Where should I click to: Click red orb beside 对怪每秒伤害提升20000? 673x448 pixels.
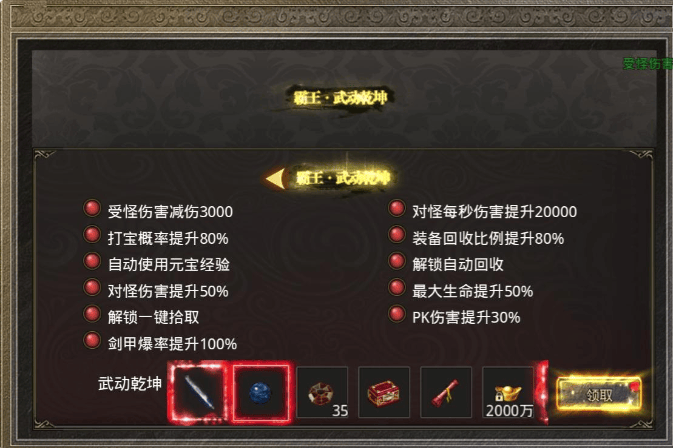click(x=397, y=208)
